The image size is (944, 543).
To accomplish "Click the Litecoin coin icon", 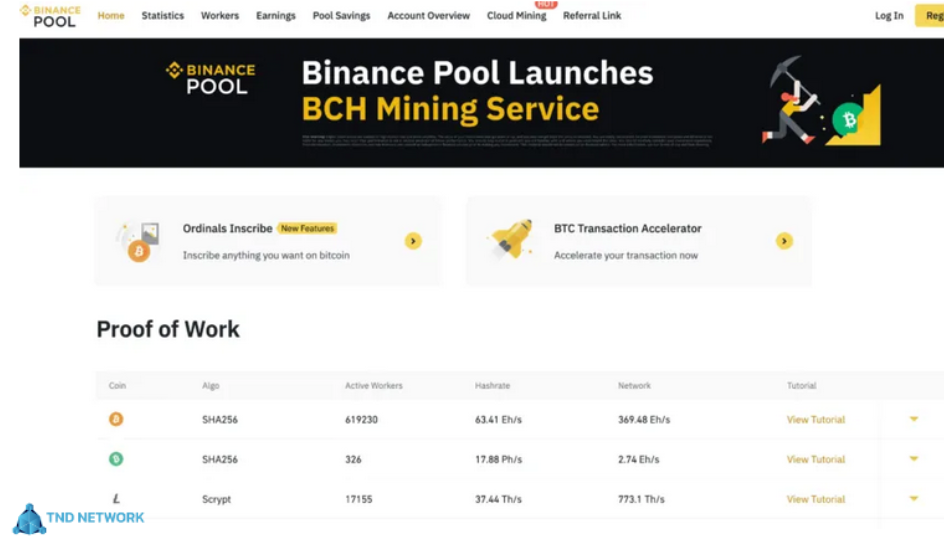I will [x=116, y=499].
